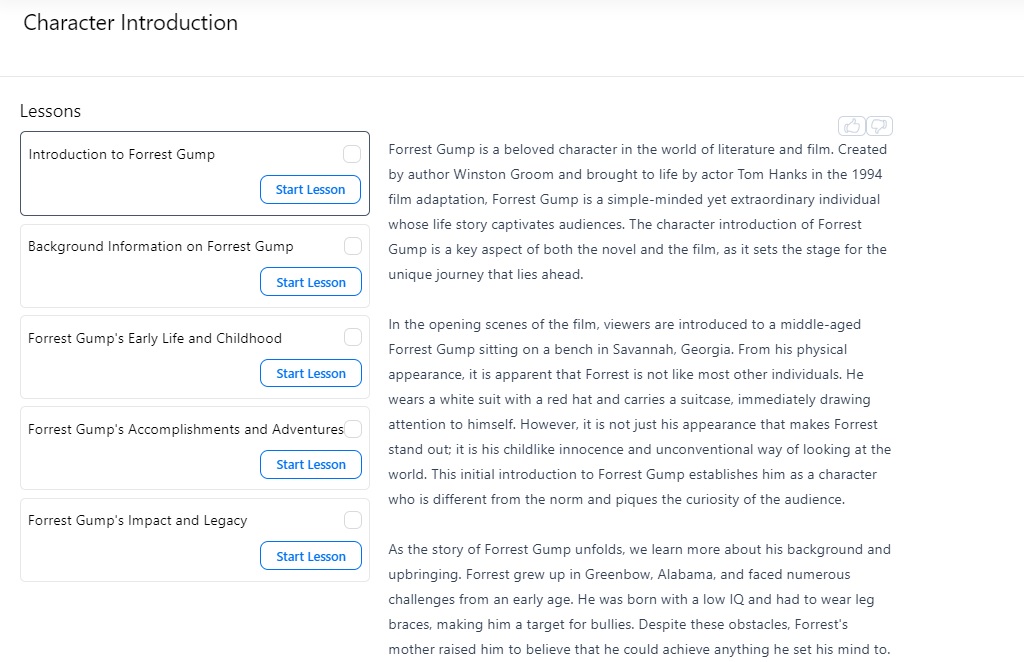Check the Impact and Legacy checkbox
The image size is (1024, 662).
coord(353,520)
